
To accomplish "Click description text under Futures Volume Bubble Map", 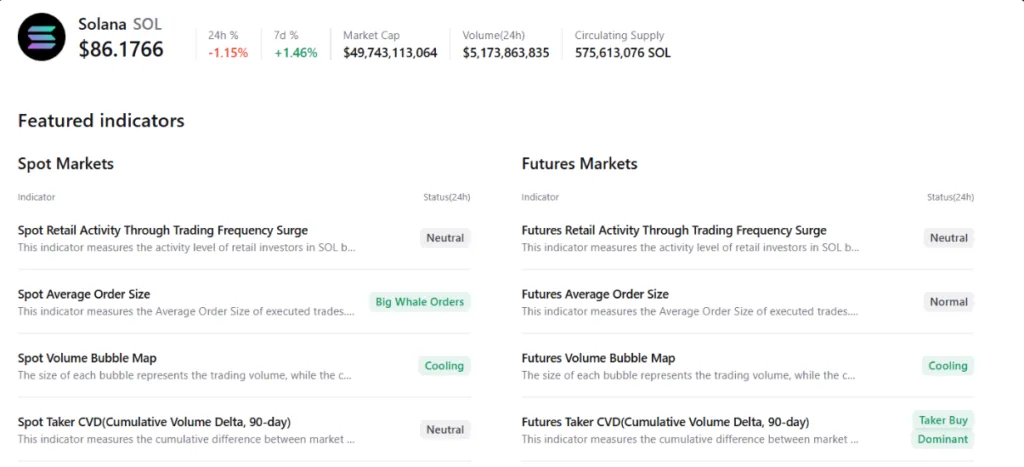I will point(688,376).
